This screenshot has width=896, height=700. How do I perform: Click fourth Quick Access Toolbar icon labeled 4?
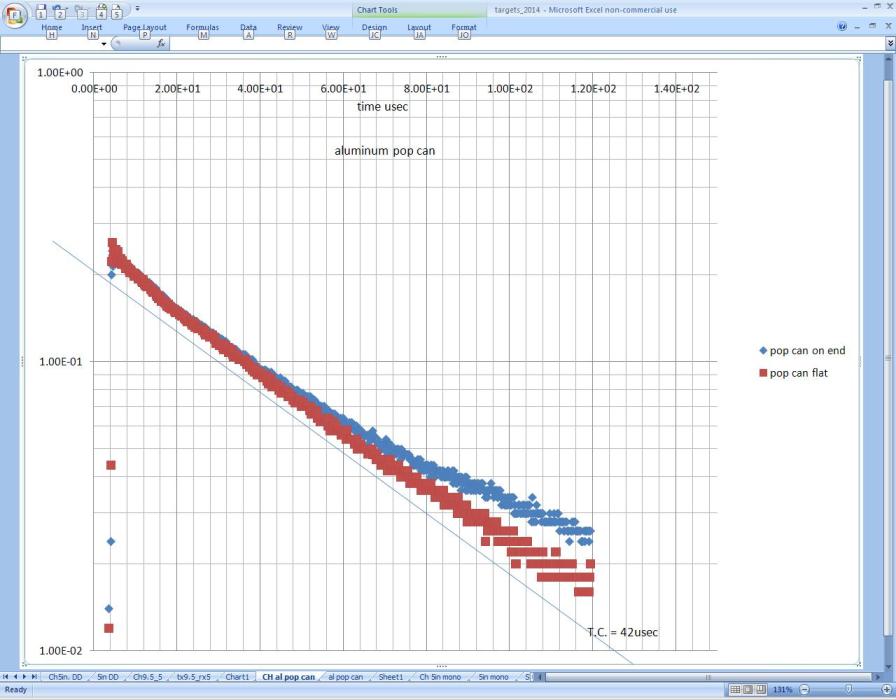(x=101, y=11)
